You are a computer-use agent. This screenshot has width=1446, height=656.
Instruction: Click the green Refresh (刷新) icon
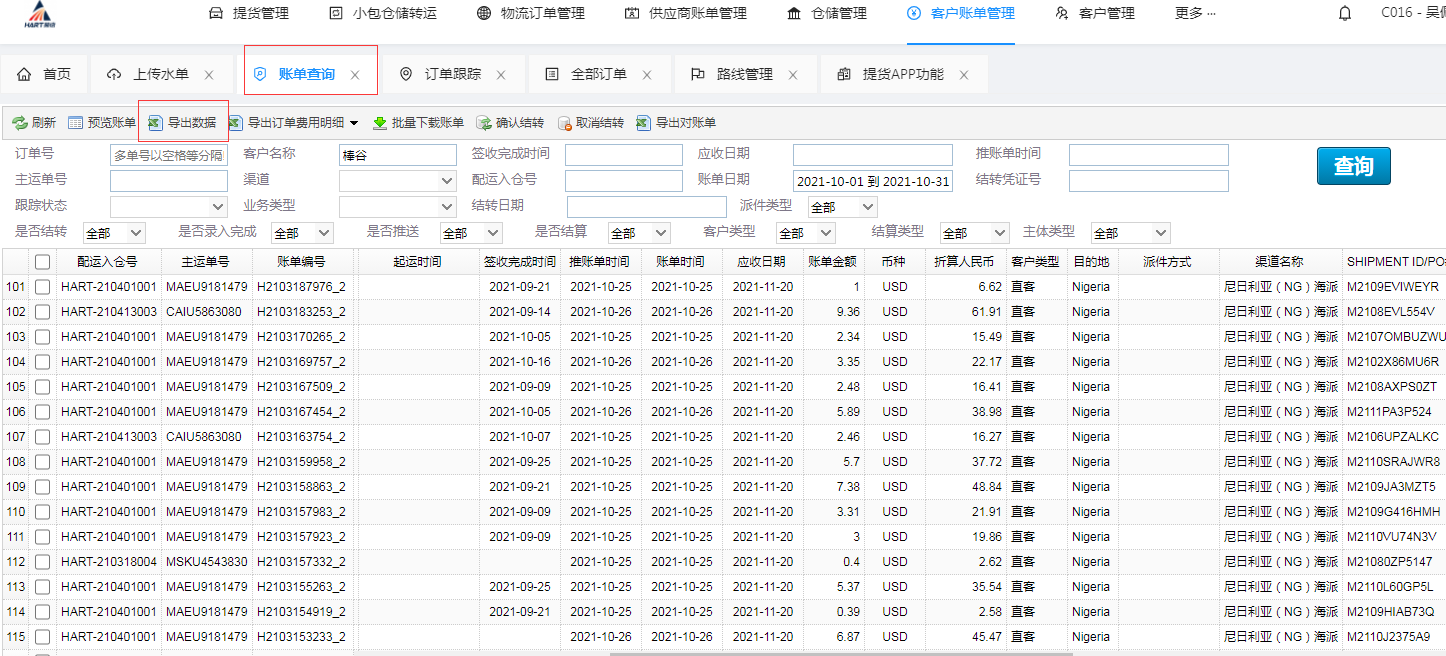[20, 123]
